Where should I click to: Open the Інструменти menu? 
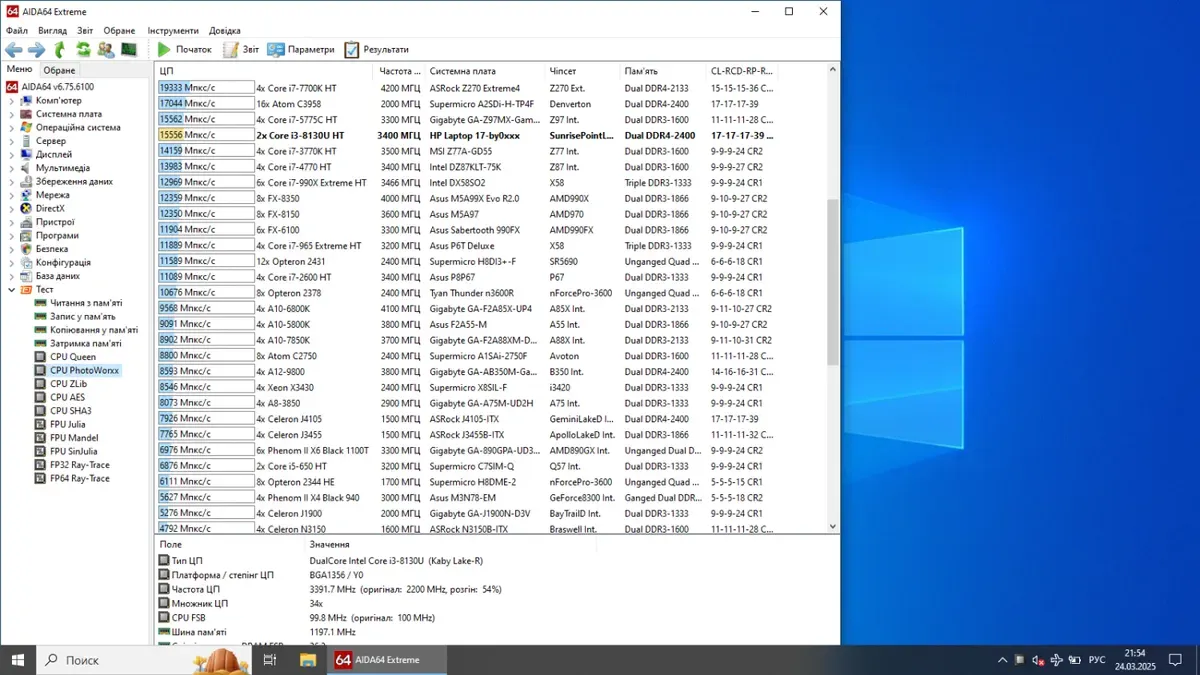(x=173, y=31)
